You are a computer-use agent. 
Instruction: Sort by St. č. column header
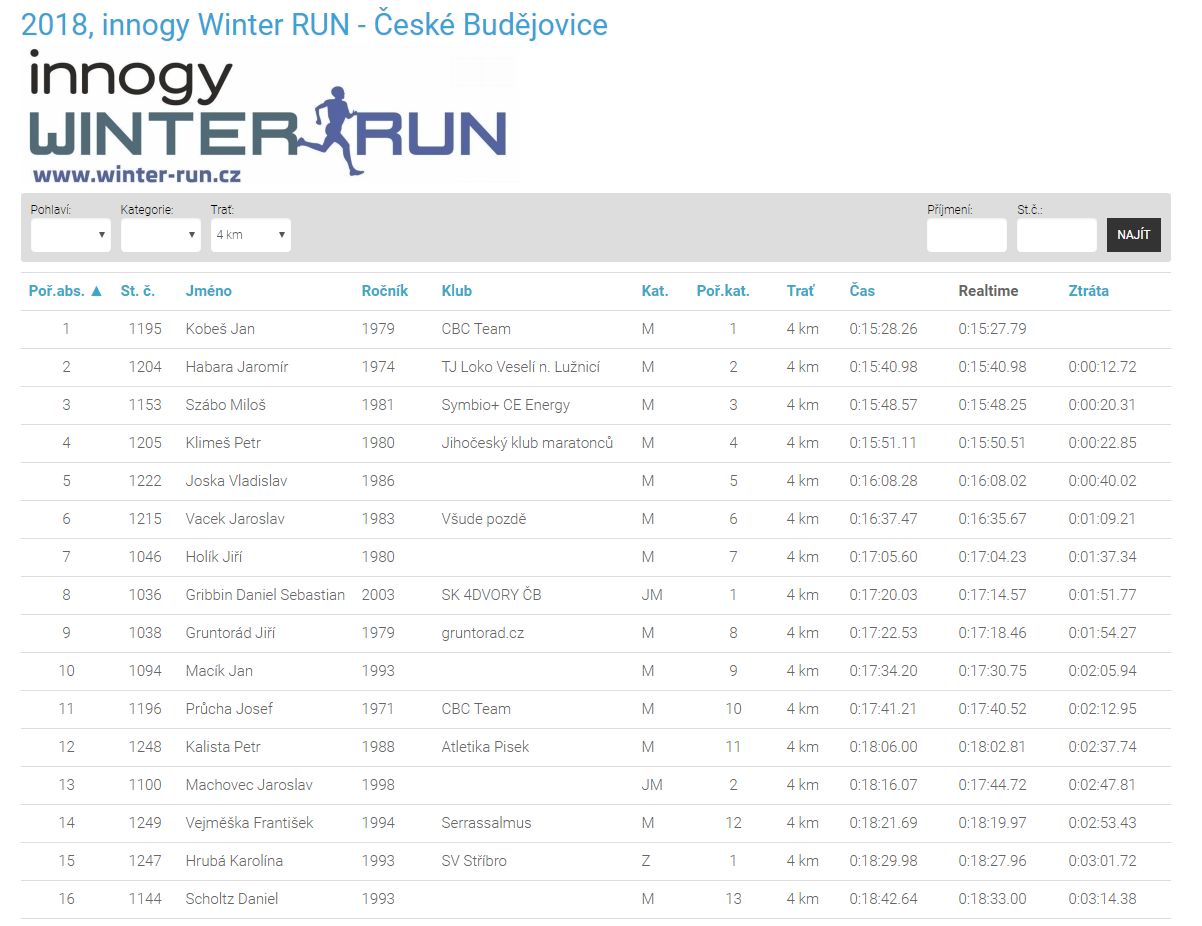coord(138,291)
